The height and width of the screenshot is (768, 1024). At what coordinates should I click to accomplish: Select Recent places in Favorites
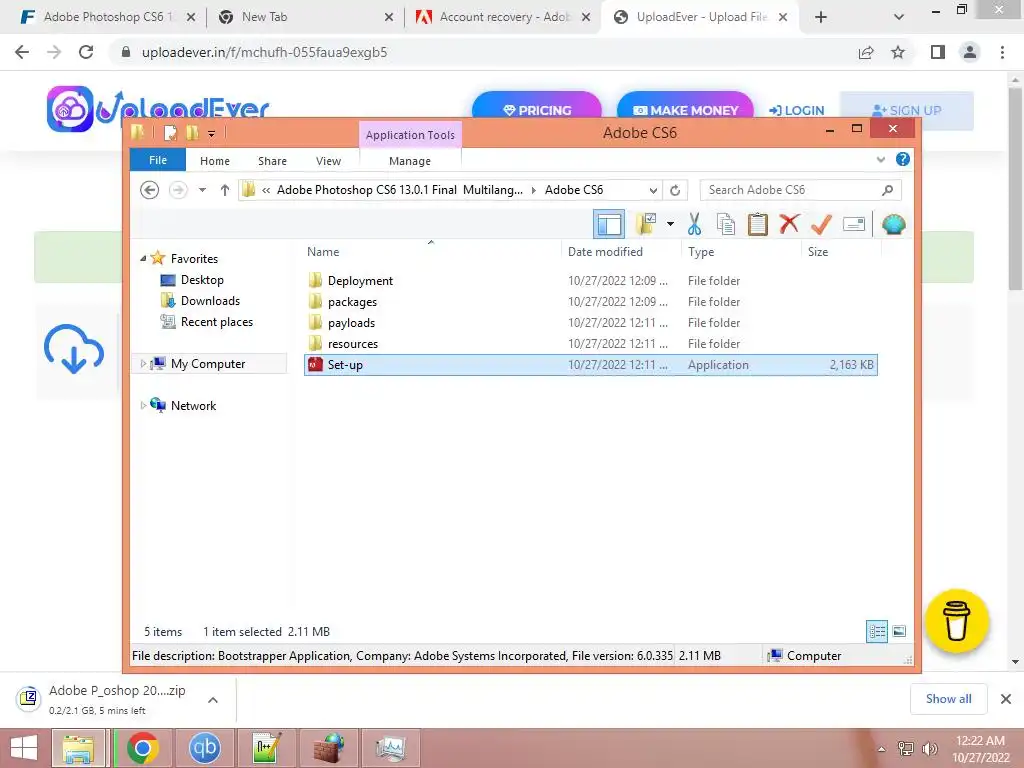click(216, 322)
